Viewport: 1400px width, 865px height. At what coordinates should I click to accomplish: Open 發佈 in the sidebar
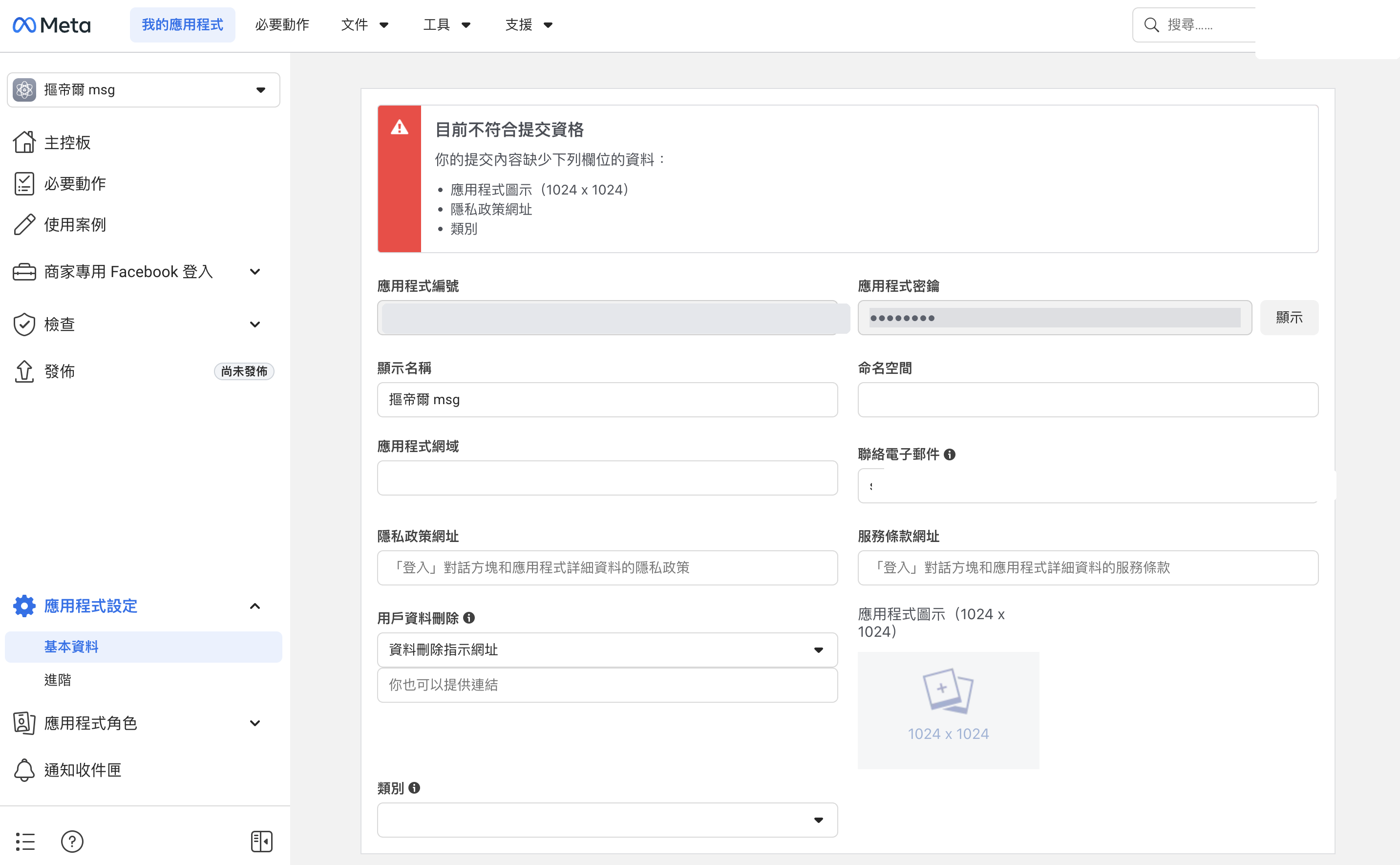(x=60, y=371)
